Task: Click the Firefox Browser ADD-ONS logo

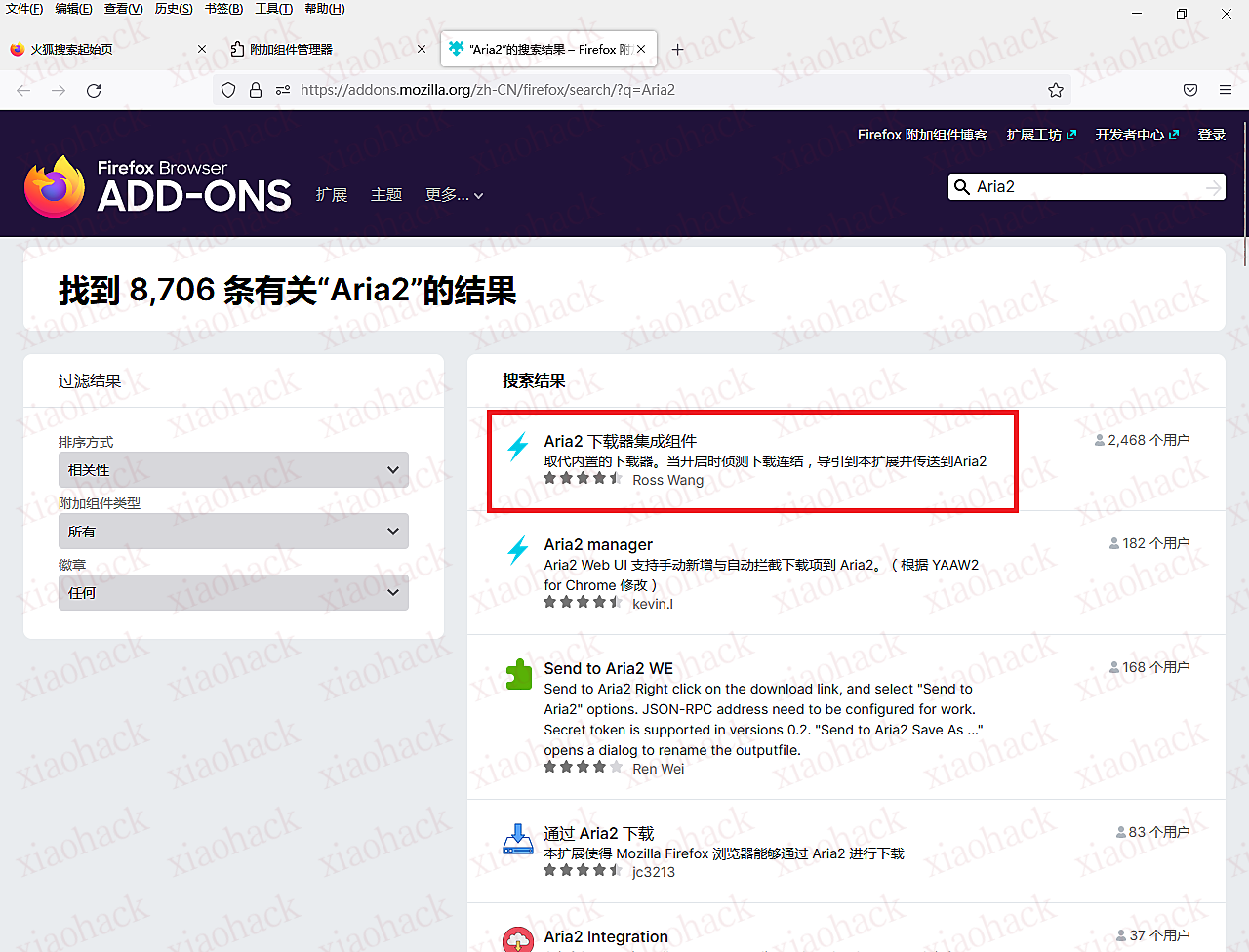Action: tap(158, 186)
